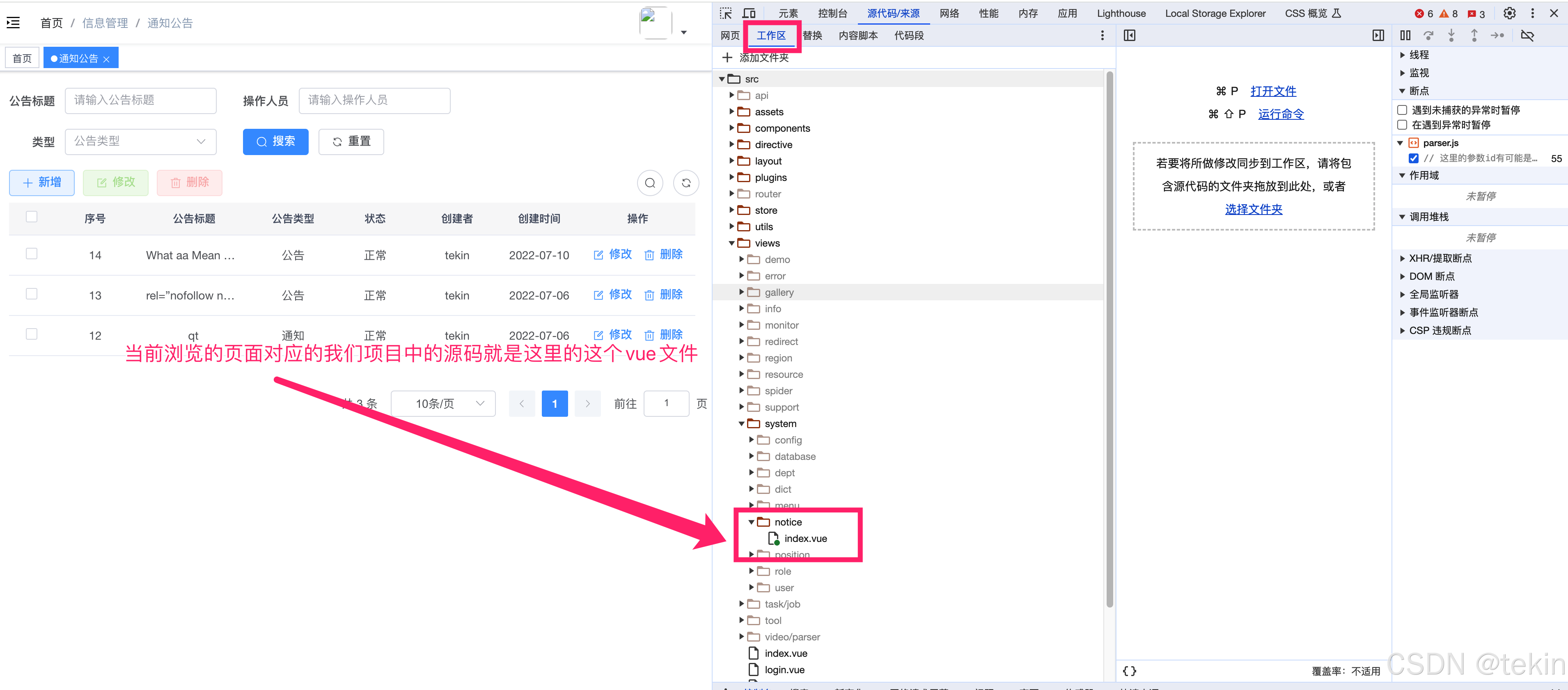Switch to the 网页 sources subtab

point(730,35)
